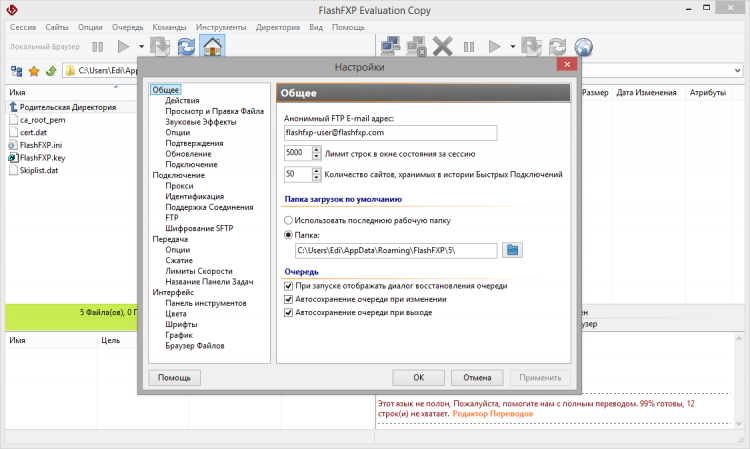The image size is (750, 449).
Task: Click the local browser pause icon
Action: click(x=98, y=47)
